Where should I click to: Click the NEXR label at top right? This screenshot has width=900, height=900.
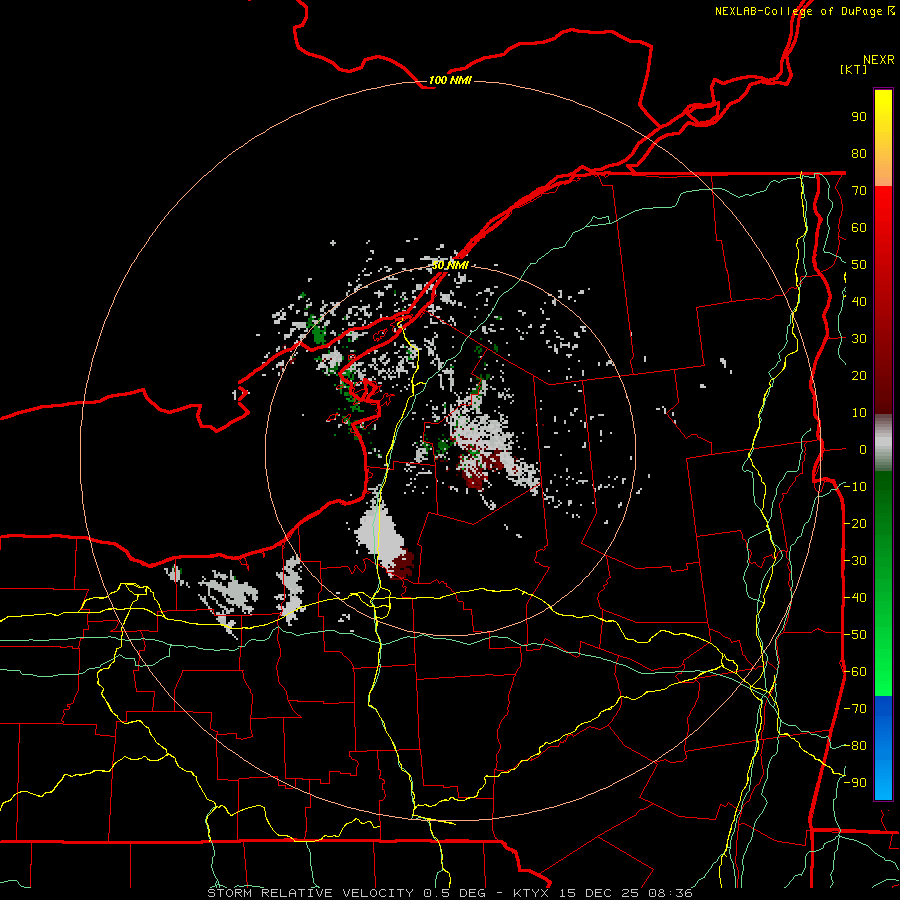point(878,60)
